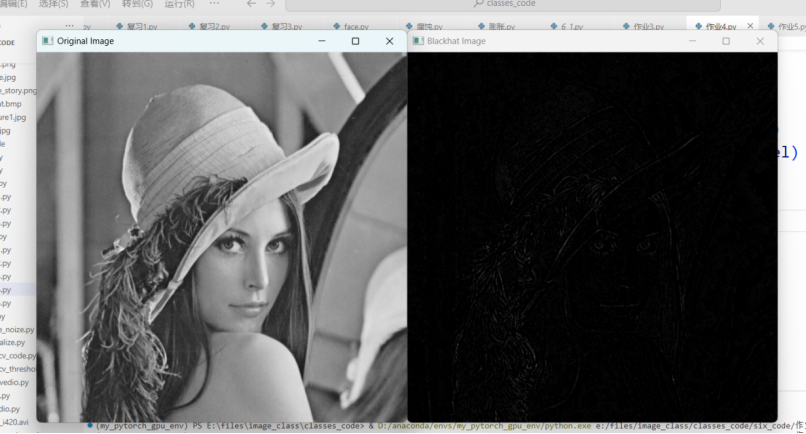Switch to the 作业5.py tab

[786, 26]
